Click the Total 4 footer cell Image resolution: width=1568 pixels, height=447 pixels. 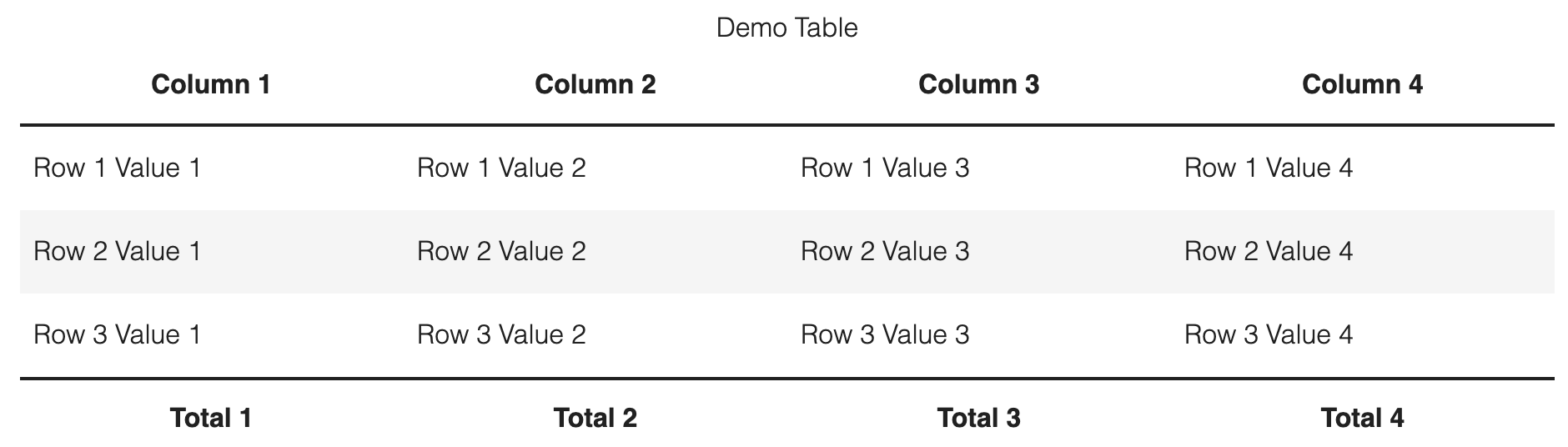pos(1362,418)
